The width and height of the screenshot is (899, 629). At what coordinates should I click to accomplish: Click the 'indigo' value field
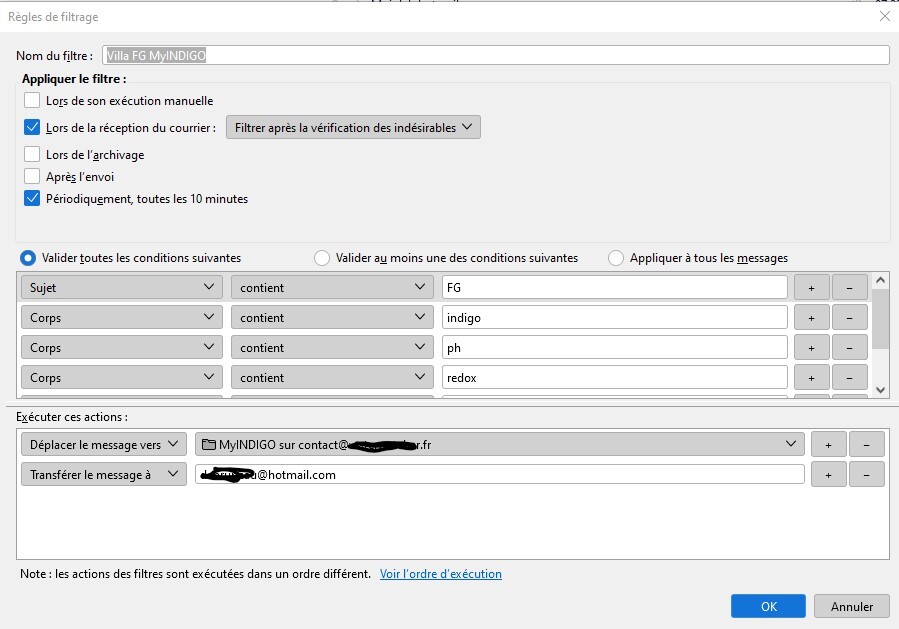[615, 317]
